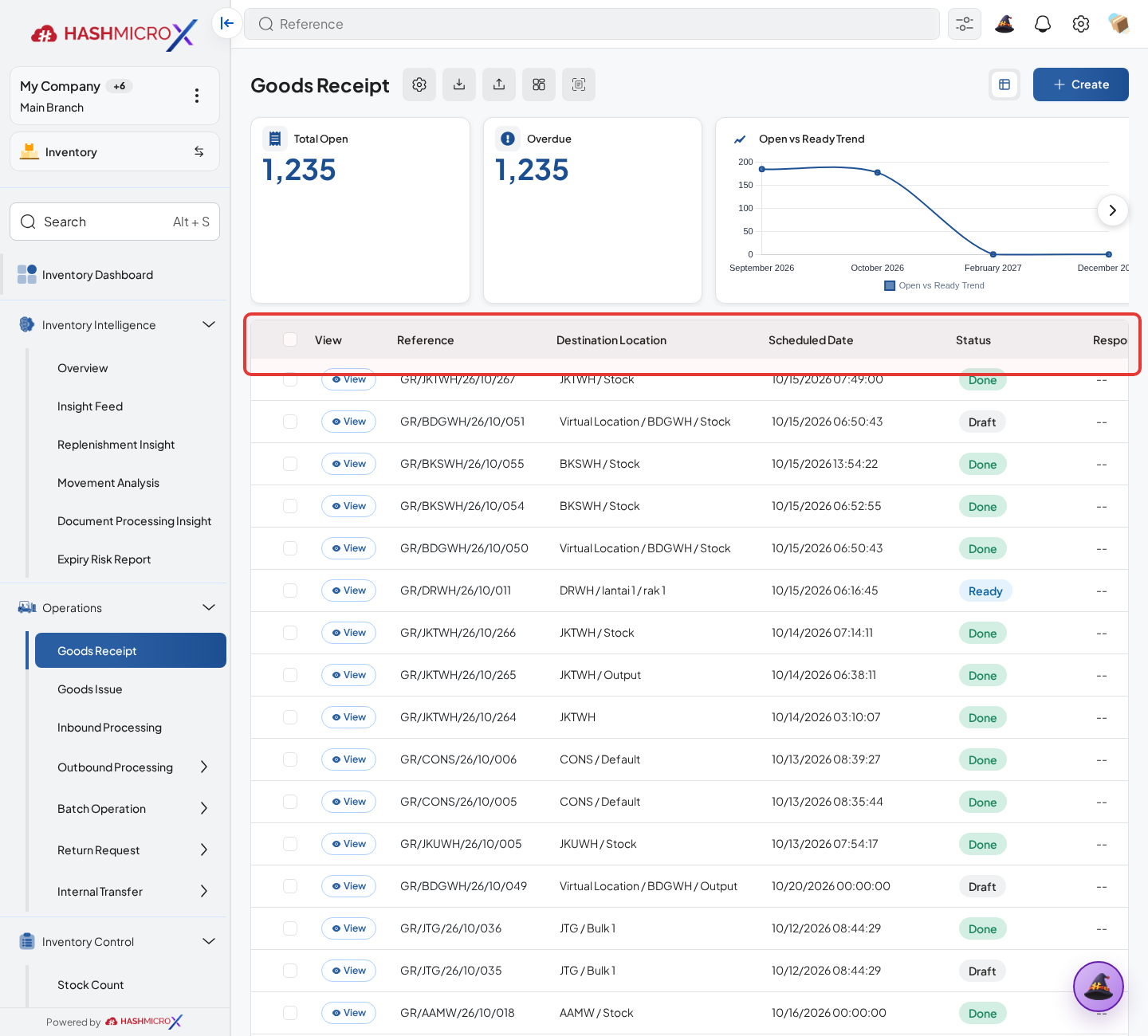Click the scan icon beside Goods Receipt
Image resolution: width=1148 pixels, height=1036 pixels.
point(579,84)
